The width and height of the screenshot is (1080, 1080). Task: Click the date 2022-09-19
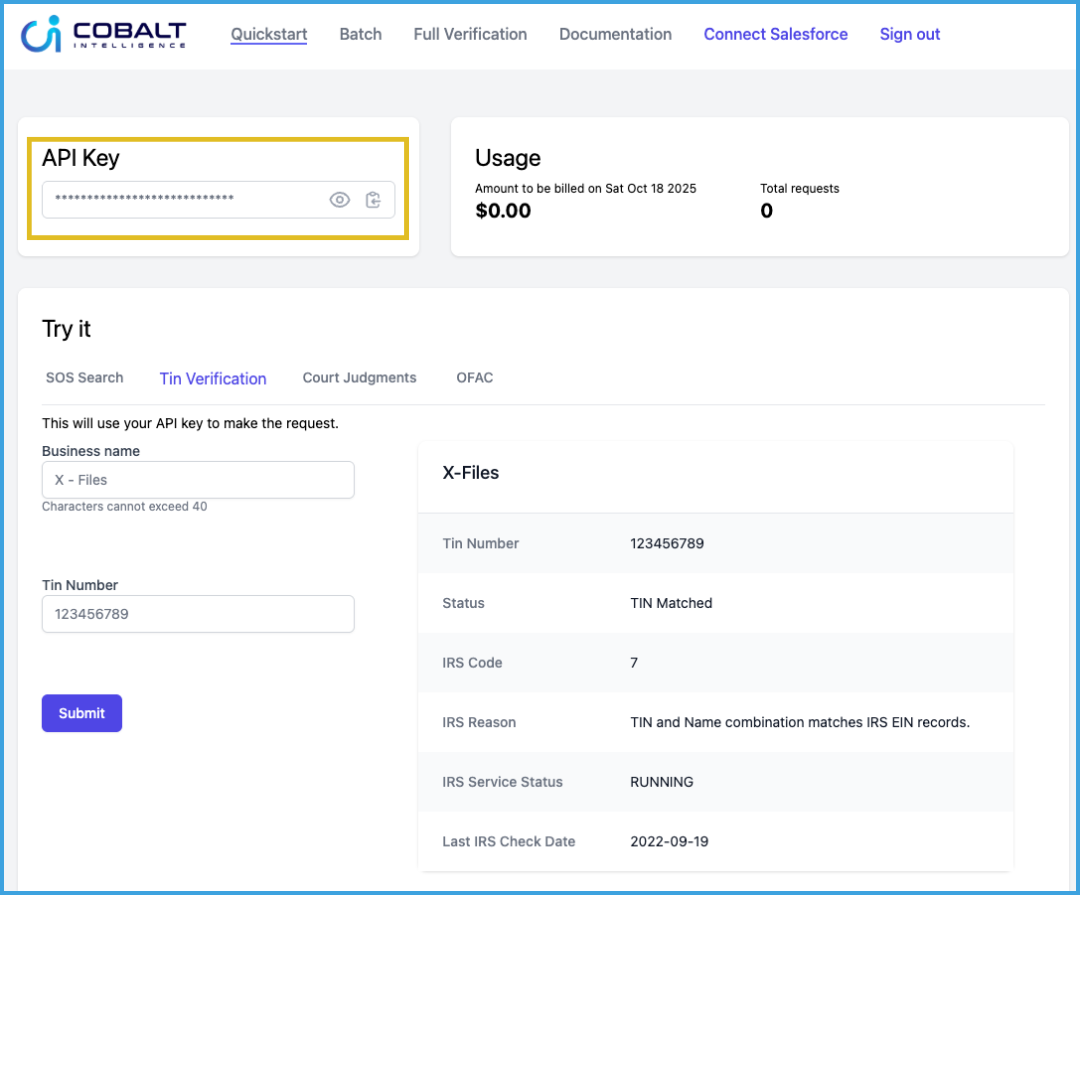tap(669, 841)
